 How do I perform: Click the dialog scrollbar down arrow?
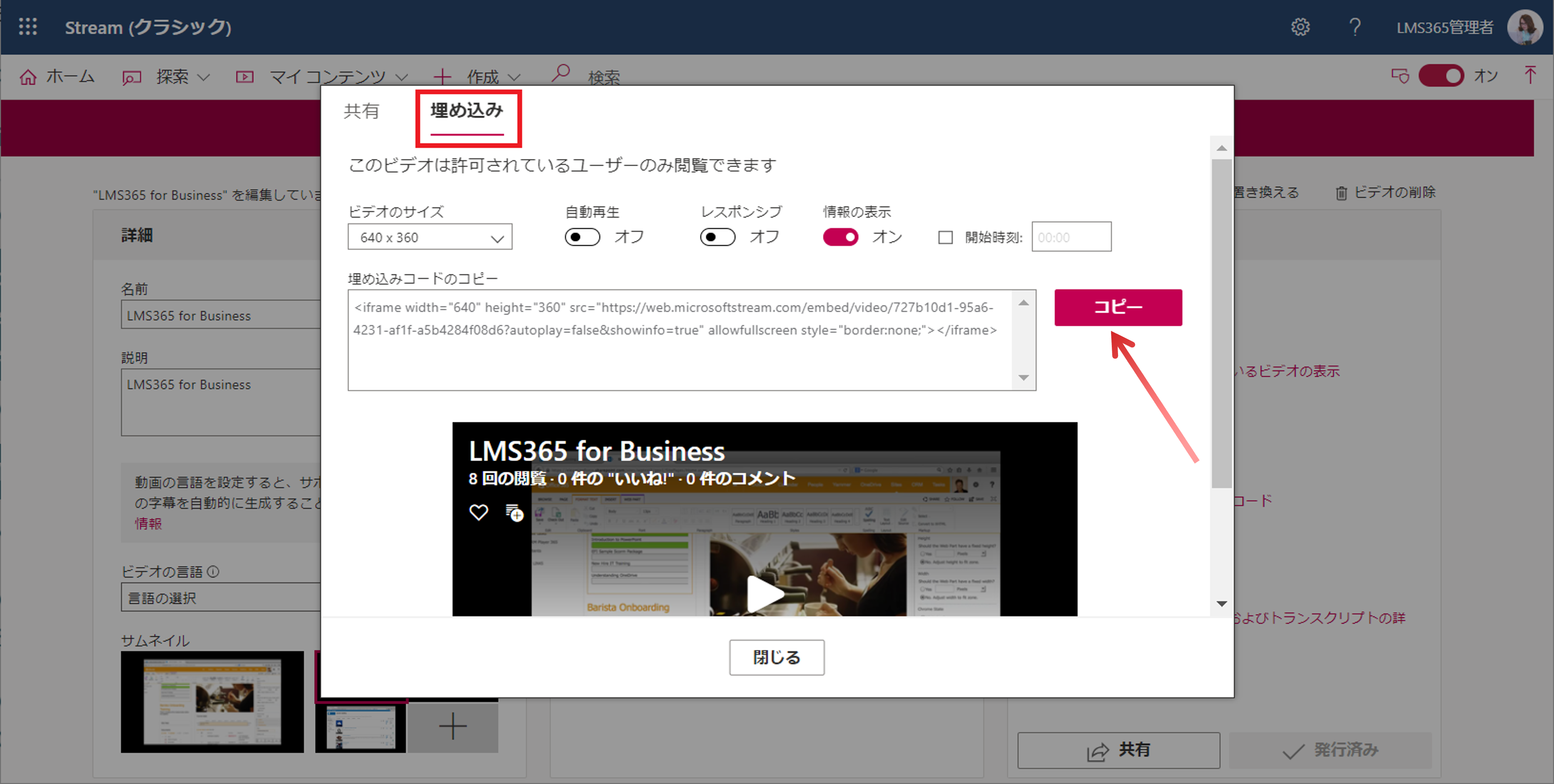1222,604
